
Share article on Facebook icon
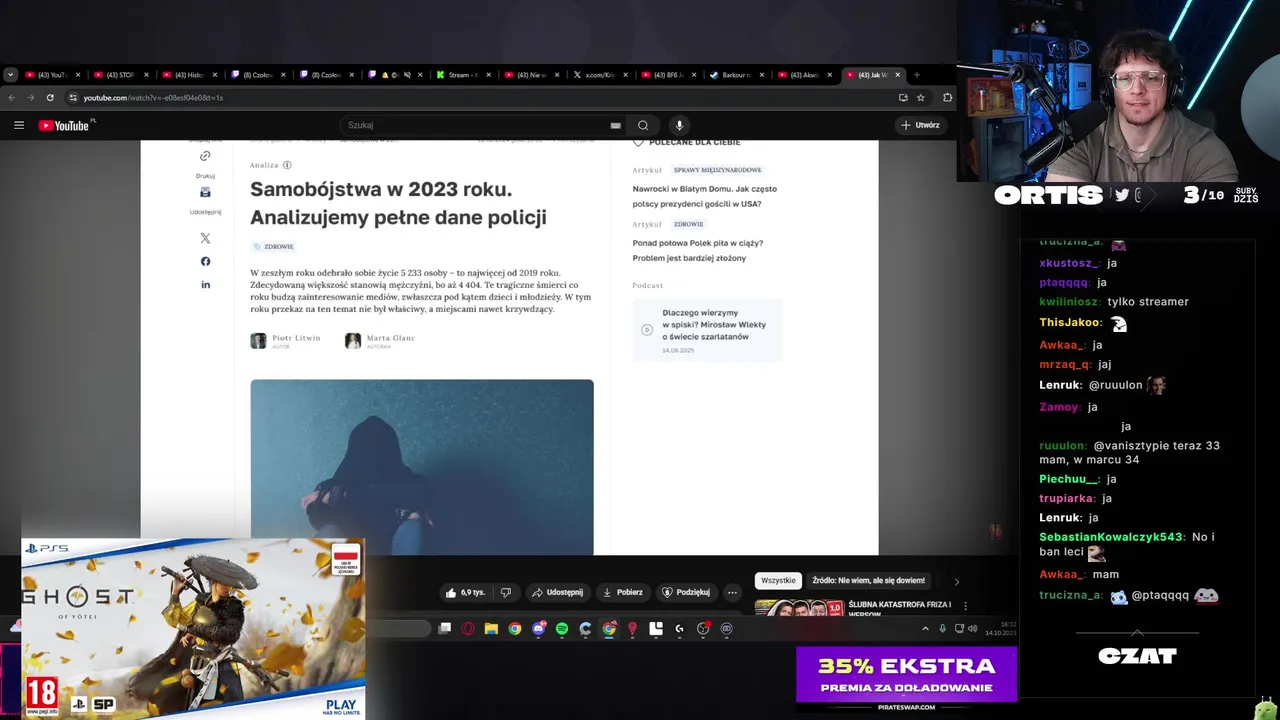(205, 261)
